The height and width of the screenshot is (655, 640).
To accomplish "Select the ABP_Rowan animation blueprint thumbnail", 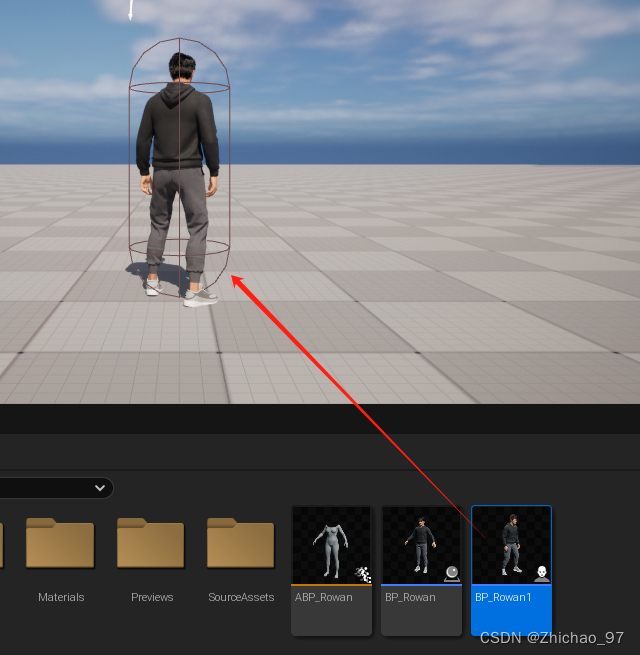I will (x=332, y=545).
